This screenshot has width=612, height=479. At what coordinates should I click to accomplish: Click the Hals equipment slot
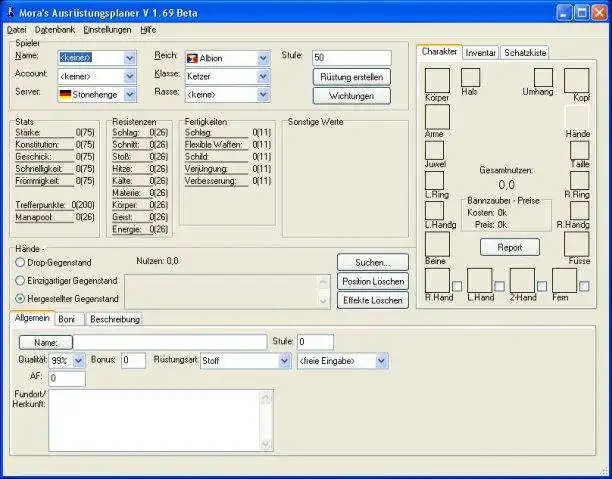coord(470,77)
